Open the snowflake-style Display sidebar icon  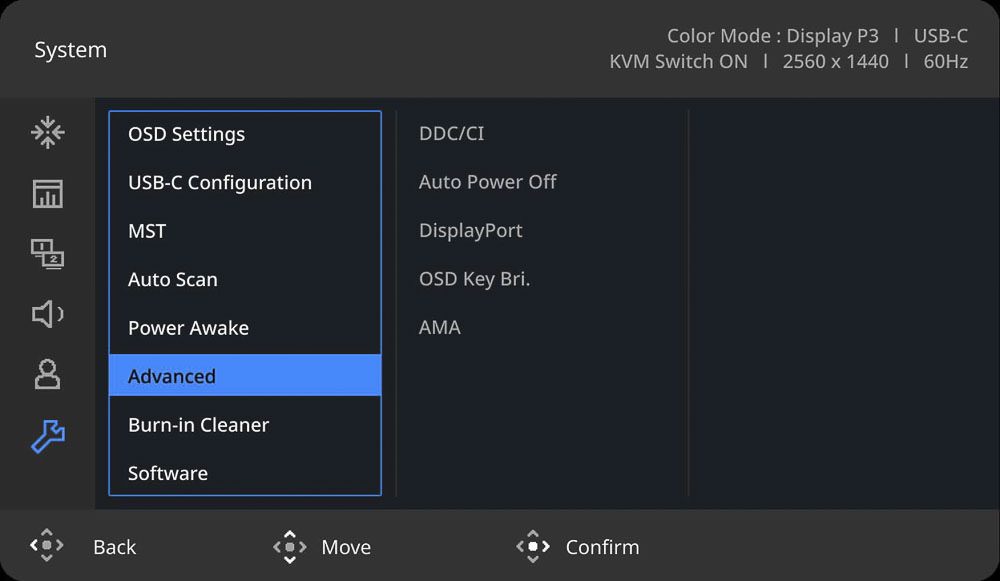tap(47, 133)
